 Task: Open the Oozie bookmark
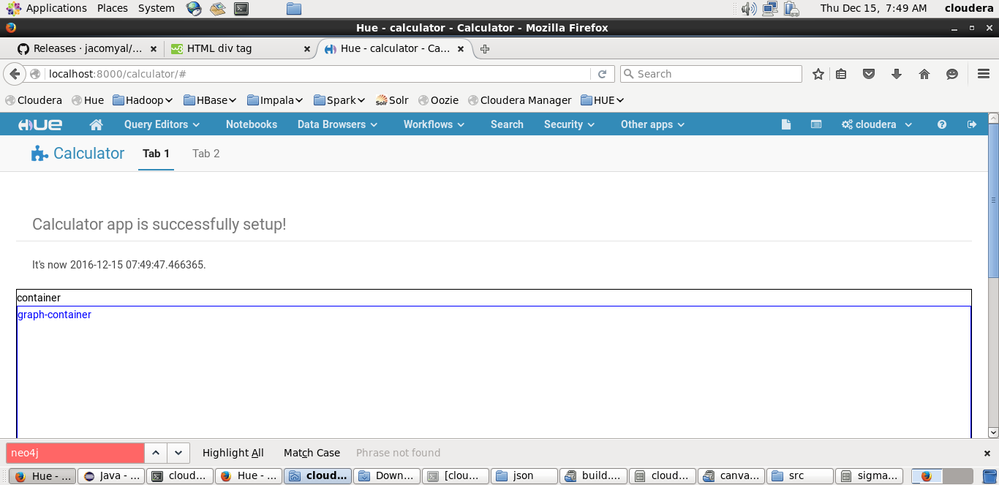[x=438, y=100]
